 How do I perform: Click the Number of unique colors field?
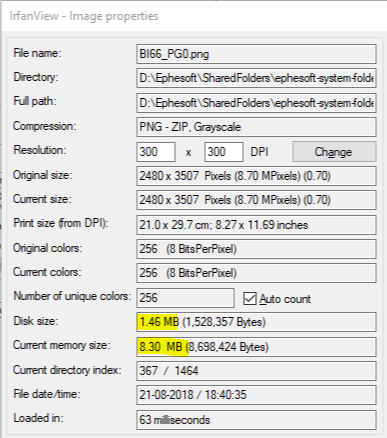pos(185,298)
